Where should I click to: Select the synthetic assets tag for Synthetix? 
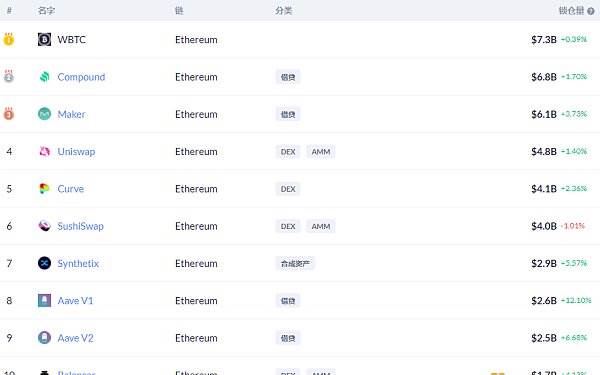coord(295,263)
